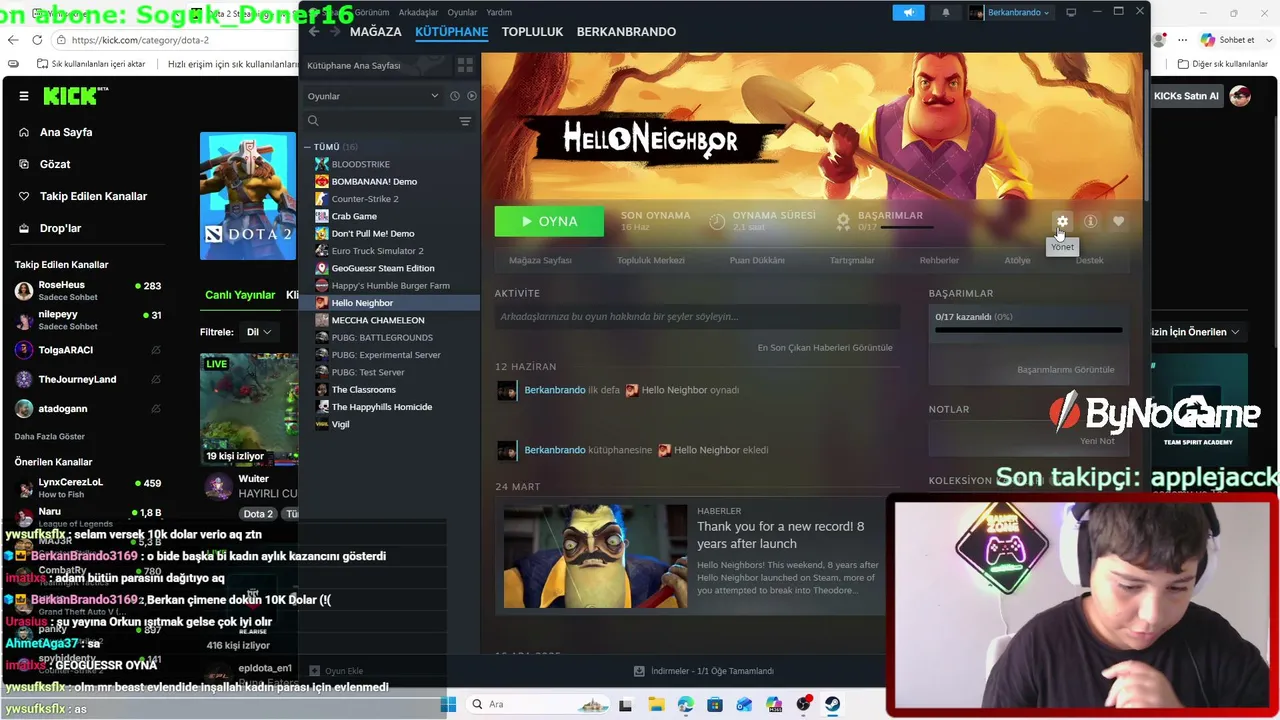Image resolution: width=1280 pixels, height=720 pixels.
Task: Open Topluluk Merkezi link
Action: coord(651,260)
